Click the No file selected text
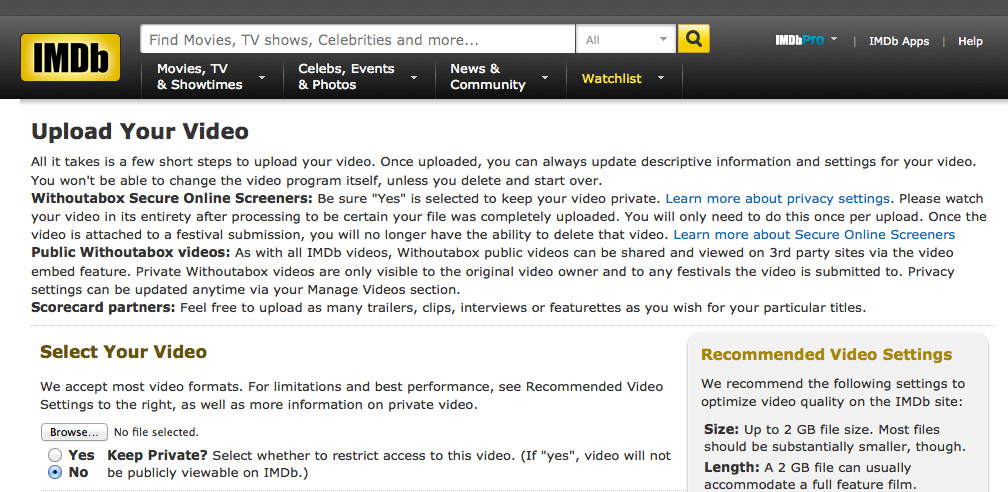Viewport: 1008px width, 492px height. pyautogui.click(x=156, y=432)
